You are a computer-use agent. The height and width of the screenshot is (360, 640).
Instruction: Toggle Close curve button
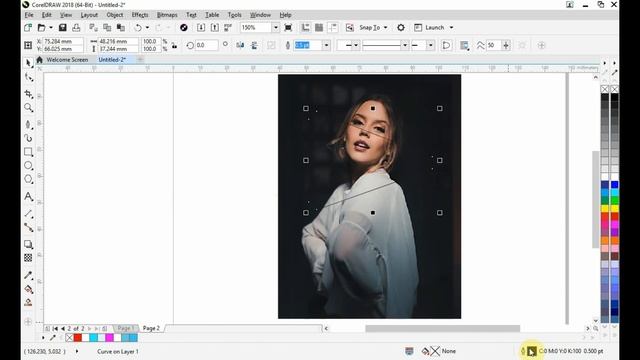point(447,45)
